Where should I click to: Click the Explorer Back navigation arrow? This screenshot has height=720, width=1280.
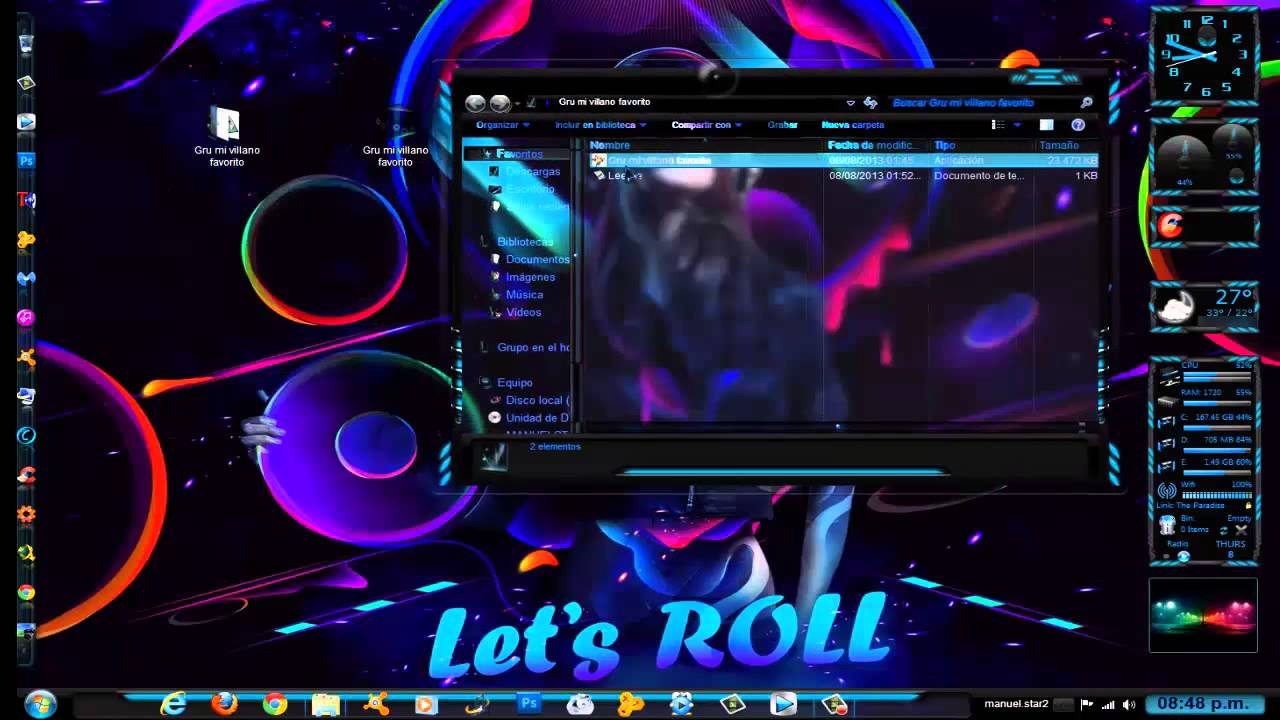pyautogui.click(x=475, y=103)
